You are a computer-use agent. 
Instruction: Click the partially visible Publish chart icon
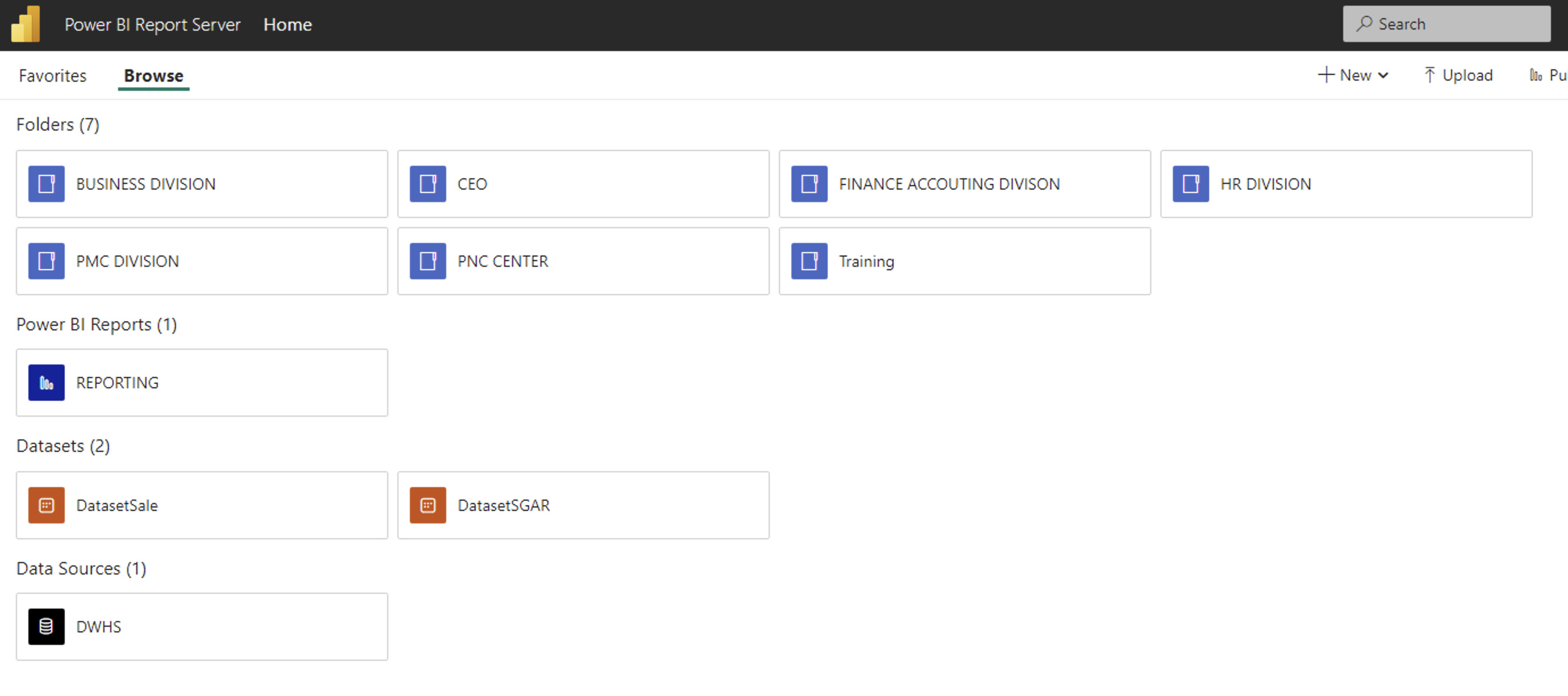coord(1536,75)
